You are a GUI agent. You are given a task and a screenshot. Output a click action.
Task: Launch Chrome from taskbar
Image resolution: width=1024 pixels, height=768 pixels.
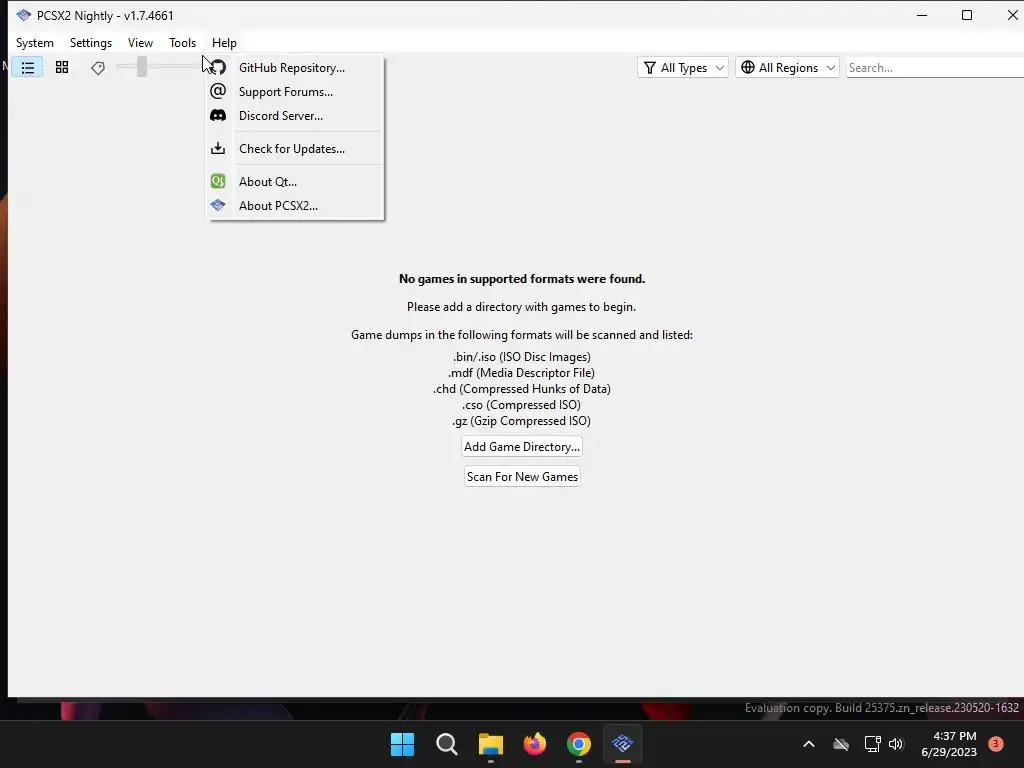(579, 744)
